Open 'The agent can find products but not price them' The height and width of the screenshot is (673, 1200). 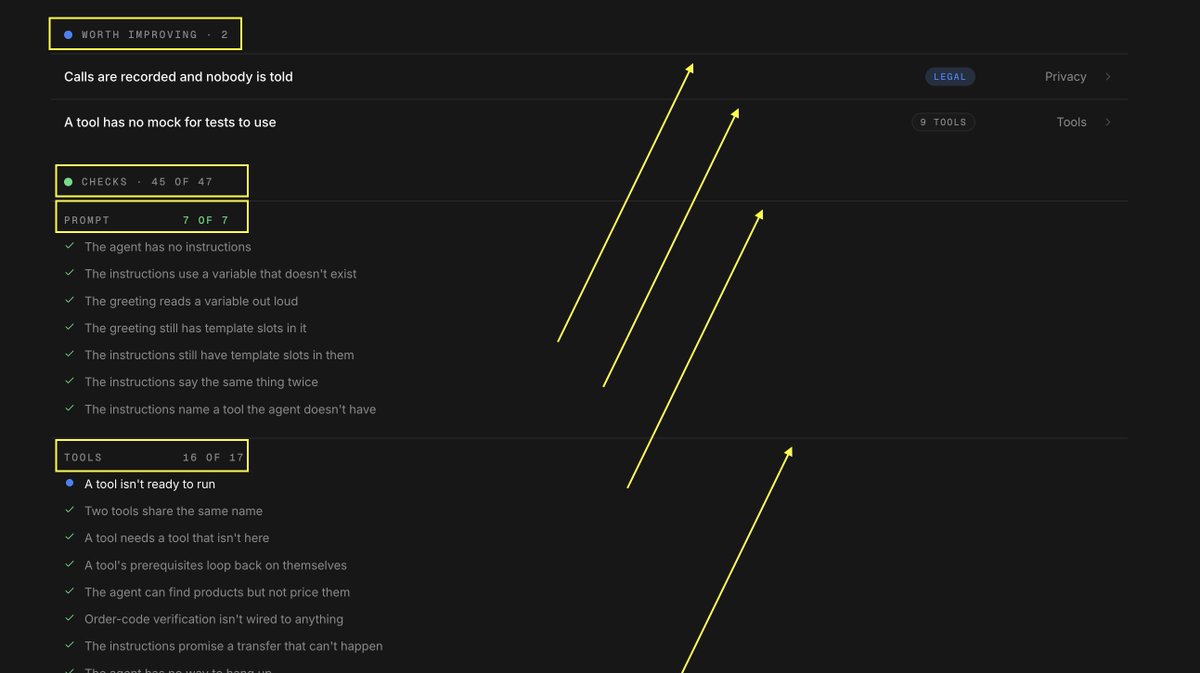pos(217,592)
